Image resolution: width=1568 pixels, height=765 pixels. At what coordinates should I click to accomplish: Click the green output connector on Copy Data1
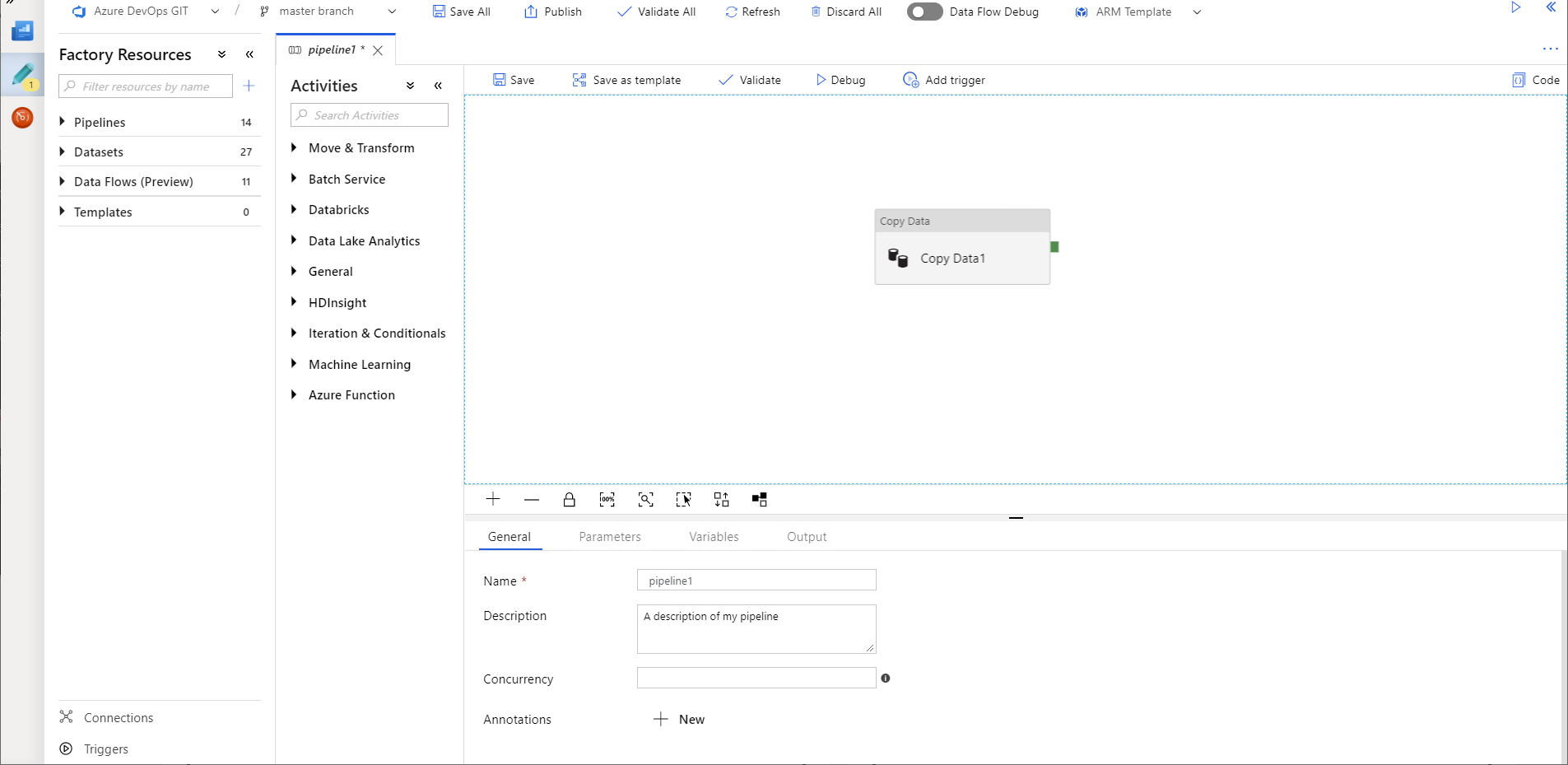[x=1054, y=247]
